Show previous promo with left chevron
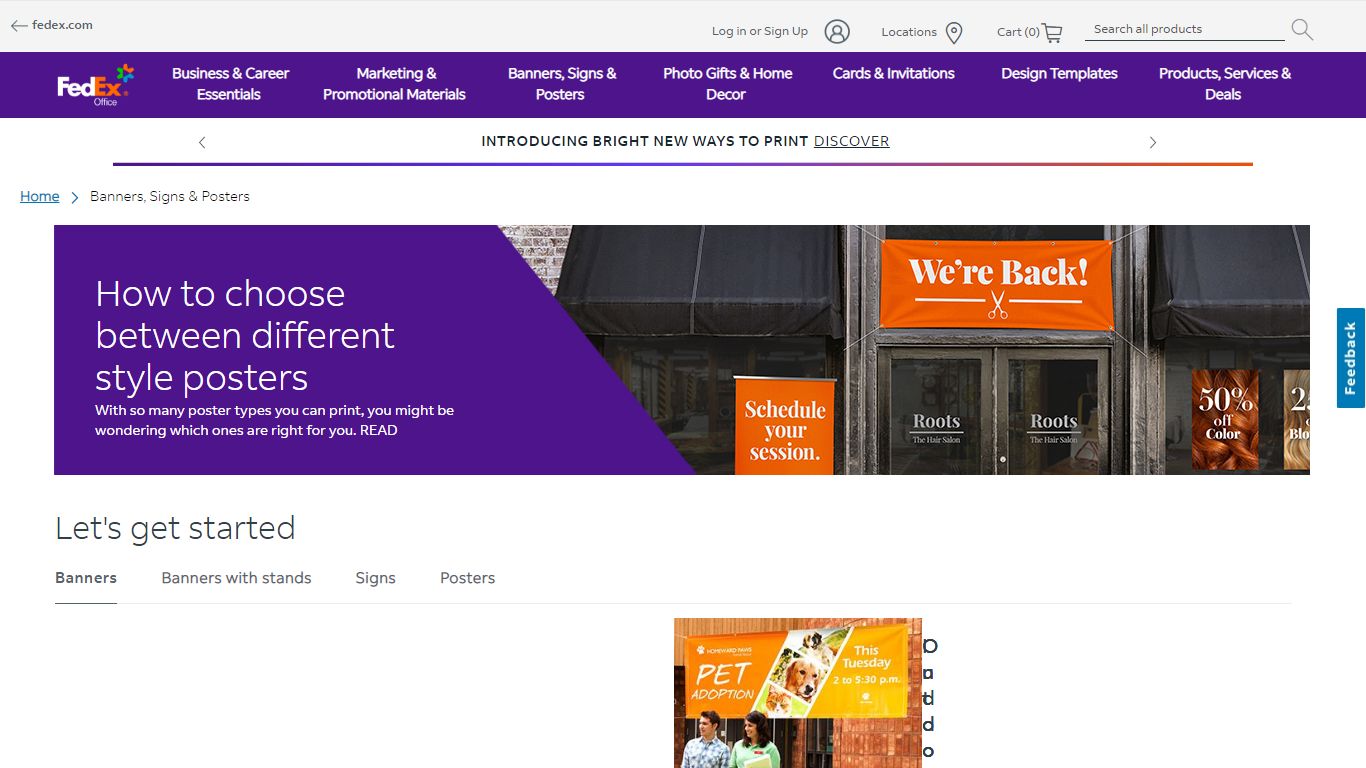 point(202,142)
